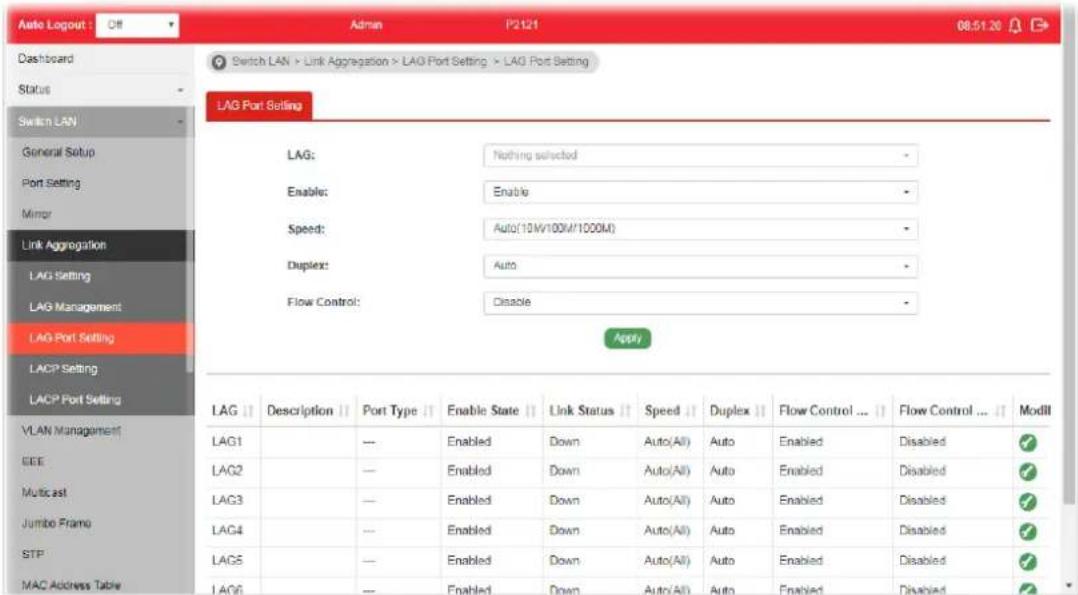This screenshot has height=595, width=1078.
Task: Modify LAG2 via its green edit icon
Action: [1027, 472]
